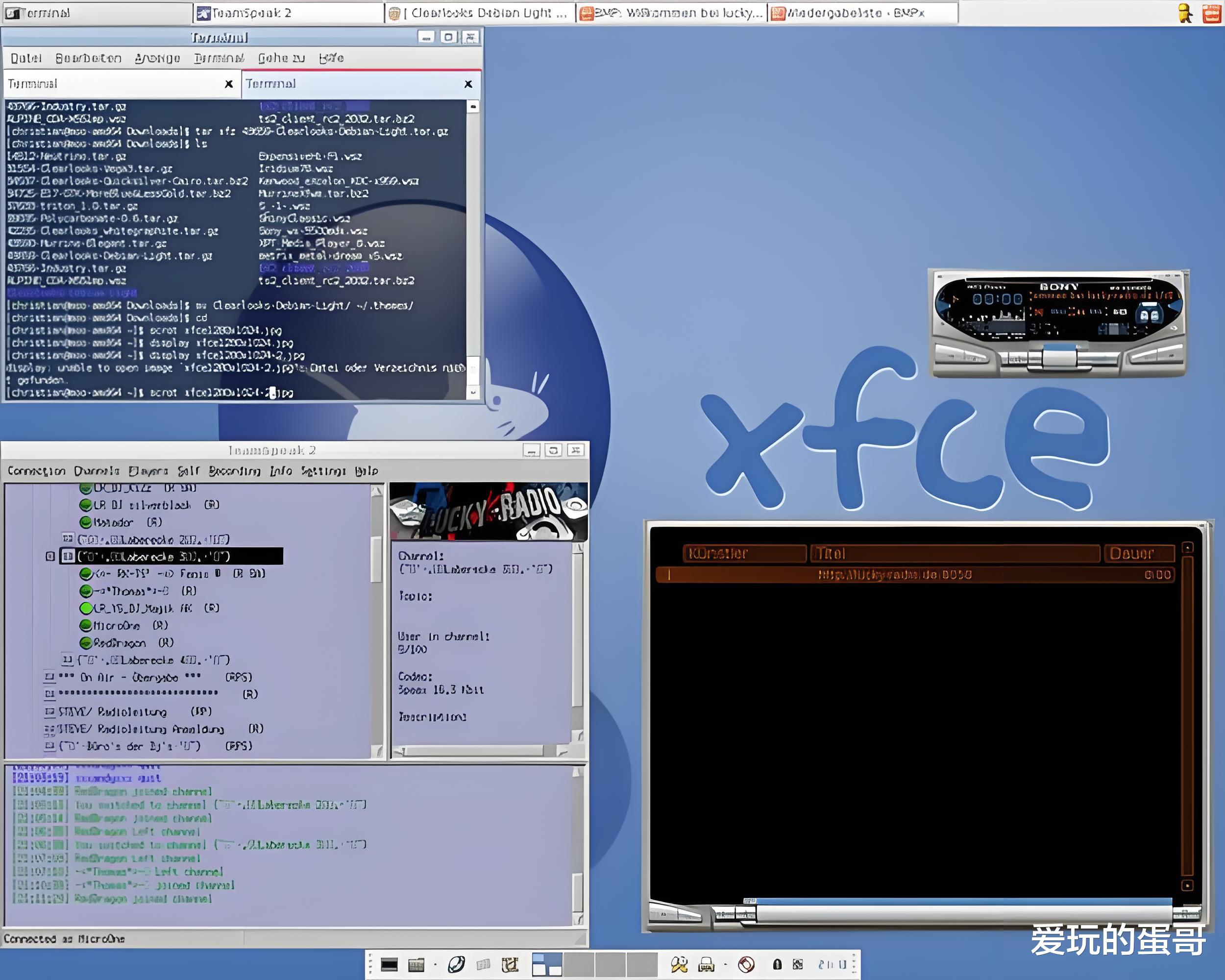Select the "On Air - Übergabe" channel
This screenshot has width=1225, height=980.
pyautogui.click(x=155, y=677)
